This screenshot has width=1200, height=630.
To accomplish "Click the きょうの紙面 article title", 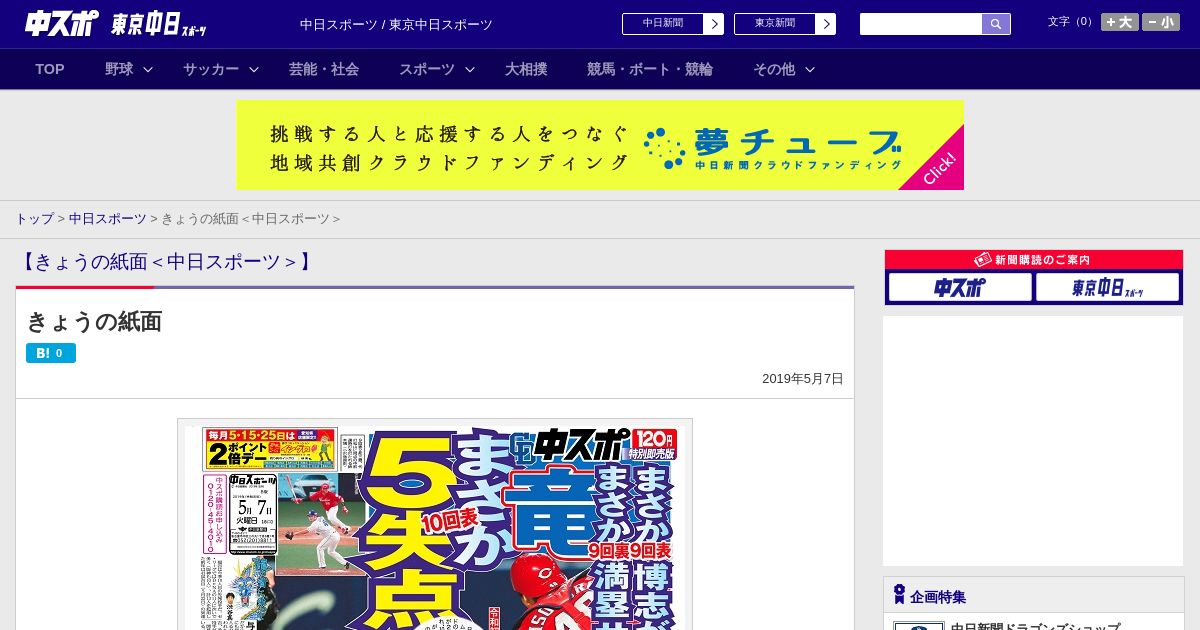I will coord(94,321).
